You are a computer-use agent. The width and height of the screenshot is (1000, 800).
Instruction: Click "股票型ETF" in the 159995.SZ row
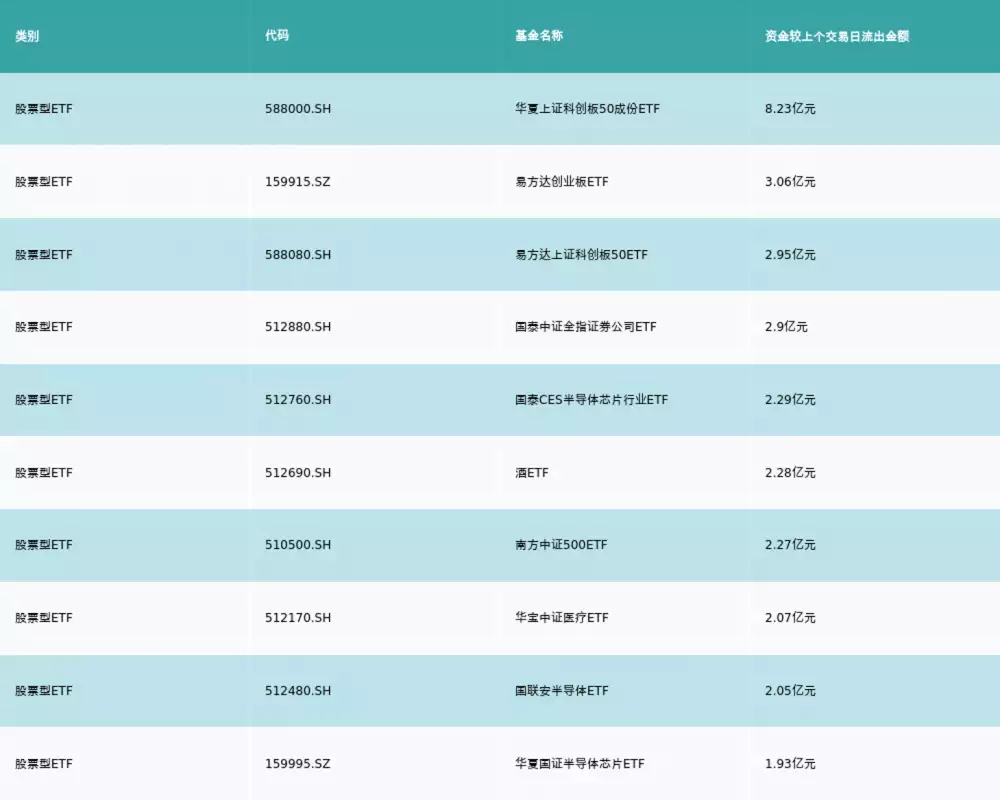[x=44, y=764]
